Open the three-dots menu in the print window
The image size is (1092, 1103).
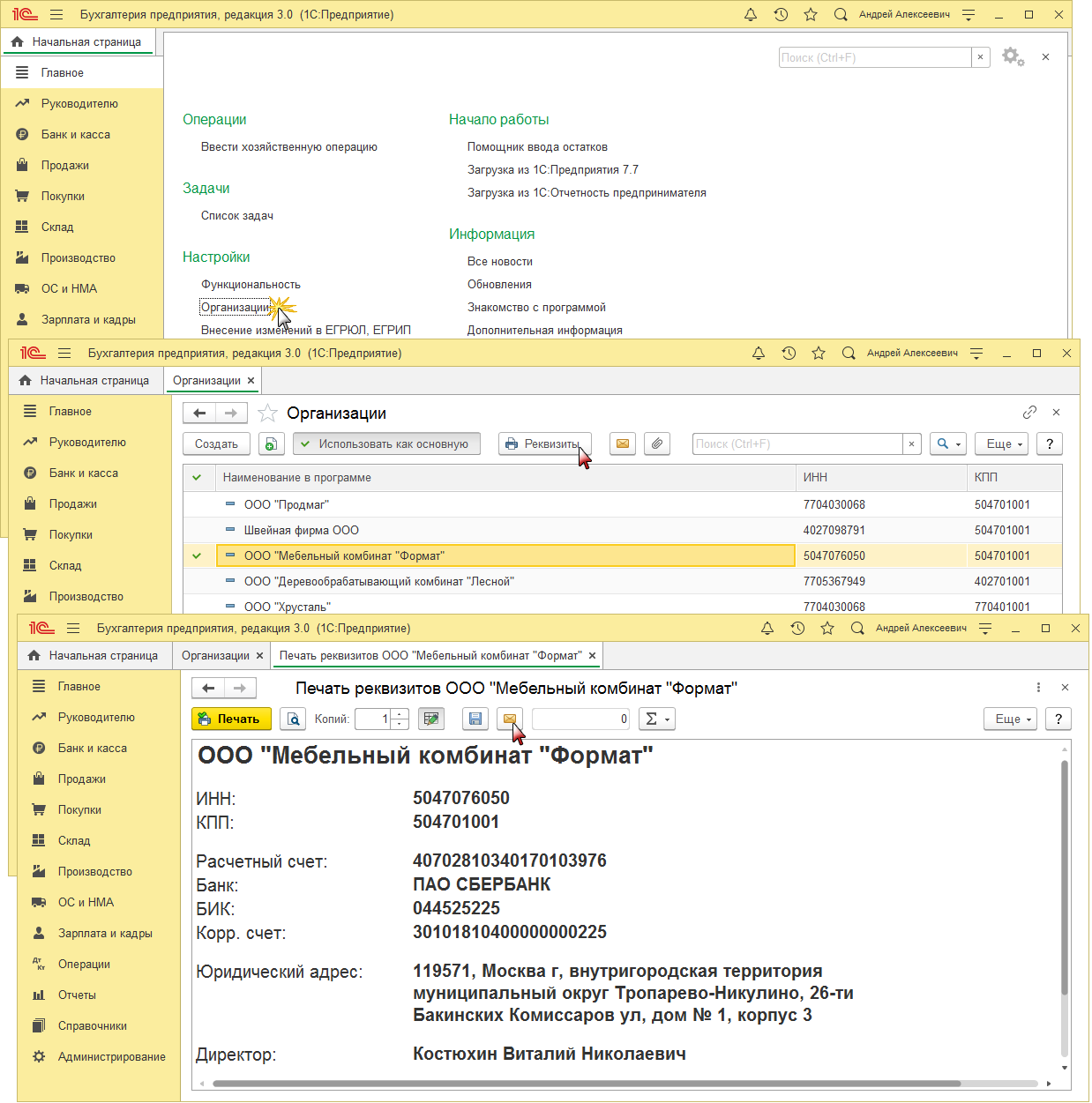point(1038,688)
